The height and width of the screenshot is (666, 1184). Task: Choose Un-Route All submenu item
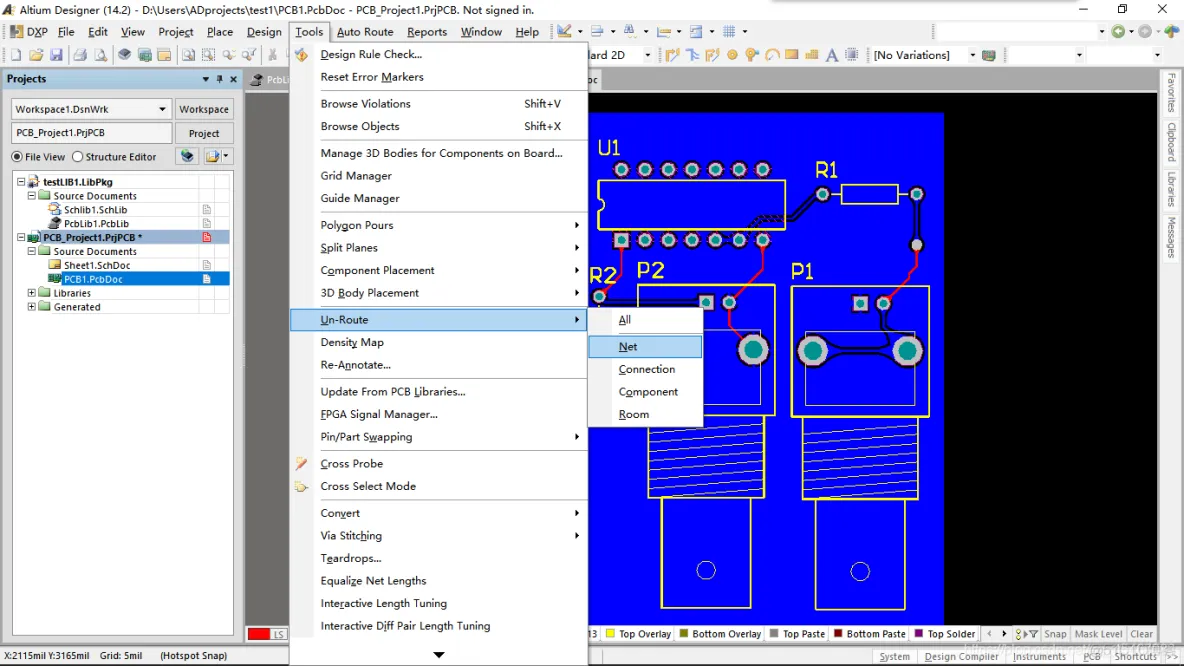(646, 320)
